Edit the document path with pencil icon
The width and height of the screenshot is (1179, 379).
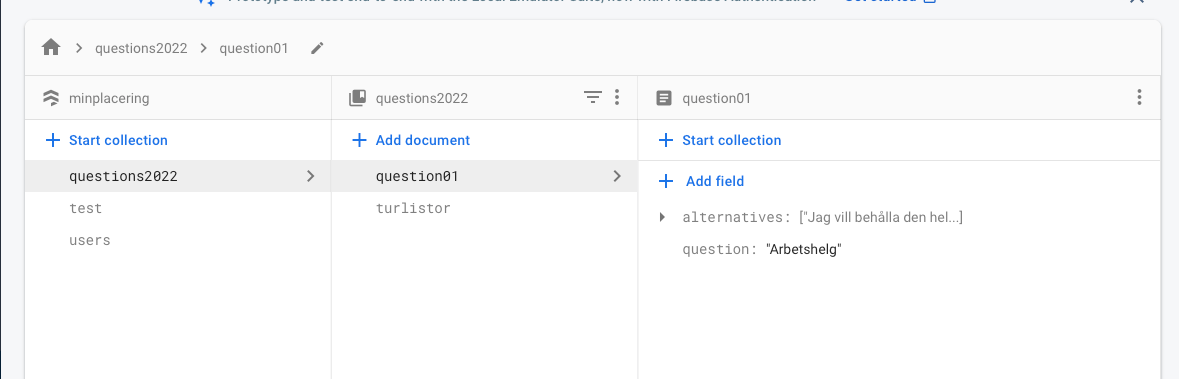[317, 48]
